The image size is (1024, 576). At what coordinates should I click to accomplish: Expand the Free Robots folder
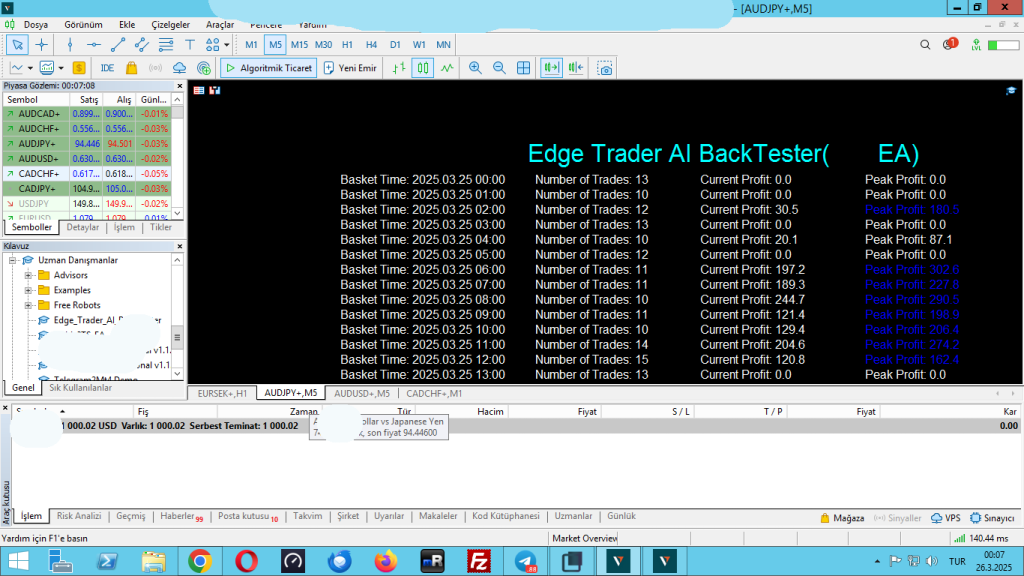(28, 305)
